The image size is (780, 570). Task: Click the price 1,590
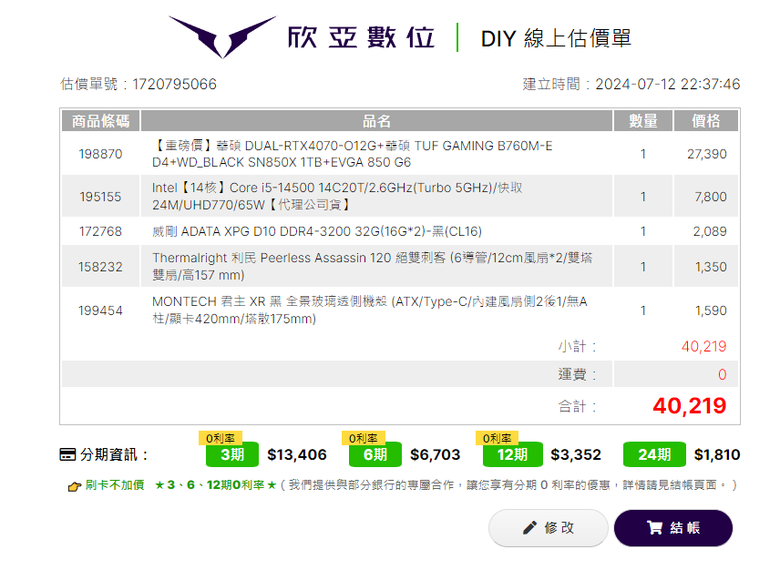coord(711,311)
